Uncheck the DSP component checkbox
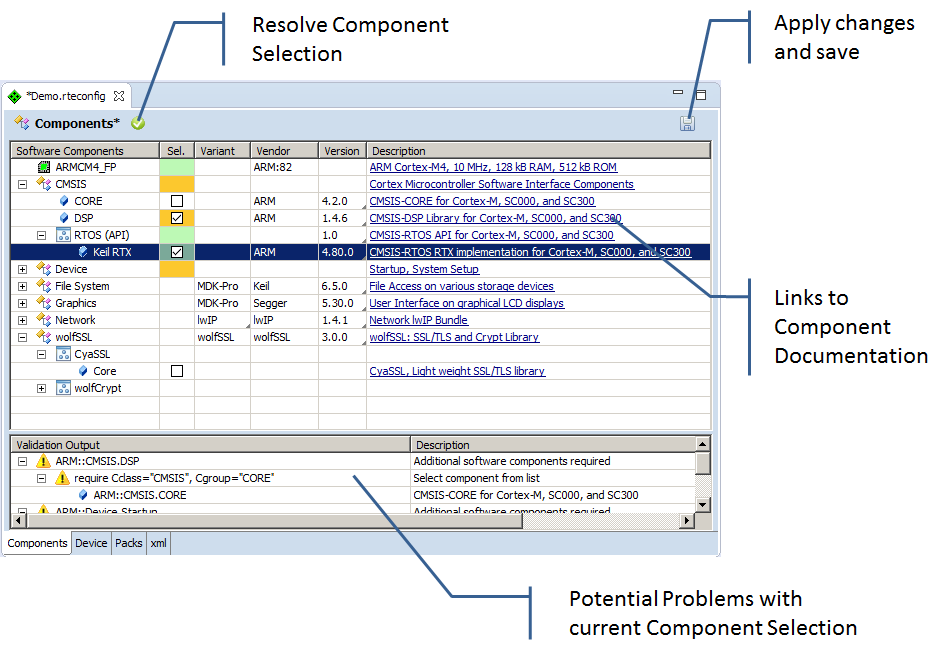The width and height of the screenshot is (944, 656). click(177, 218)
